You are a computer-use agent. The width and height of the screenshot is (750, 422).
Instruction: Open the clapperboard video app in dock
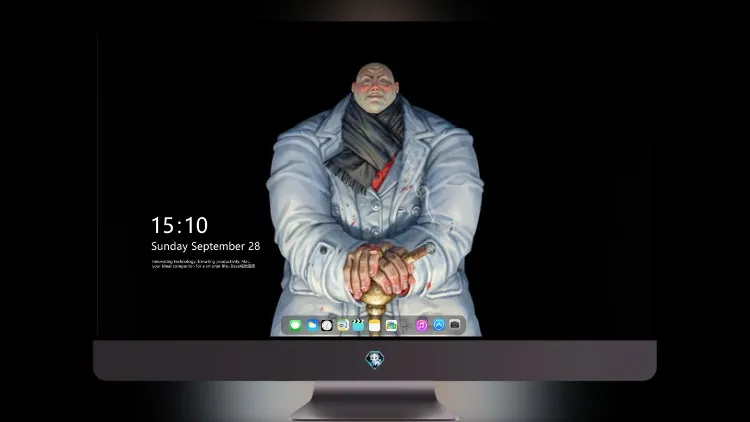coord(358,325)
